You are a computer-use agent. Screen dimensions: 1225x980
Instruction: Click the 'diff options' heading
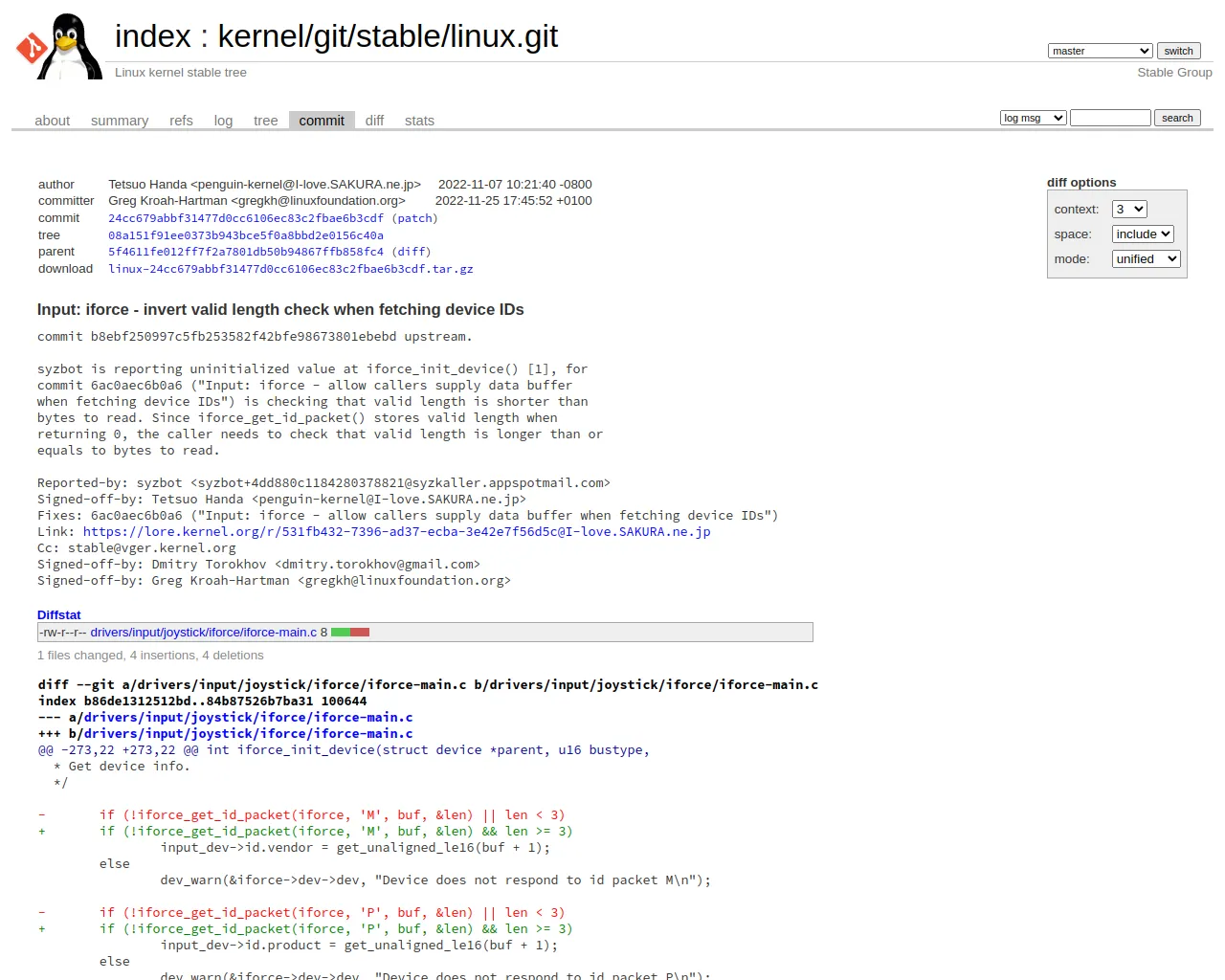pyautogui.click(x=1081, y=183)
